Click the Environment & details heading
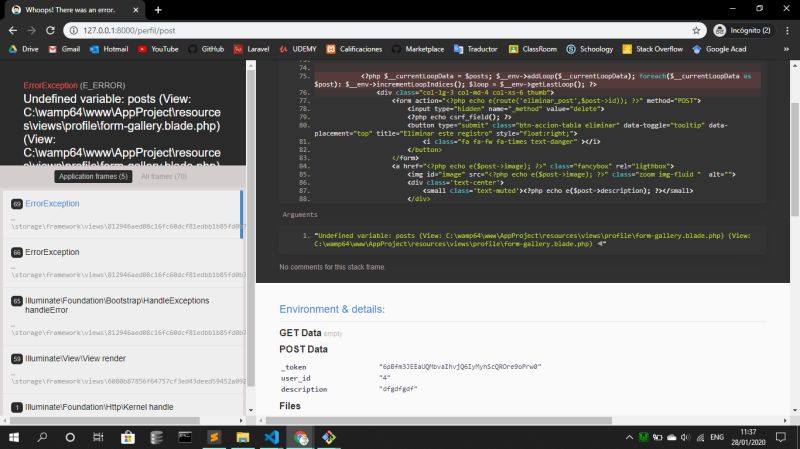 (332, 309)
